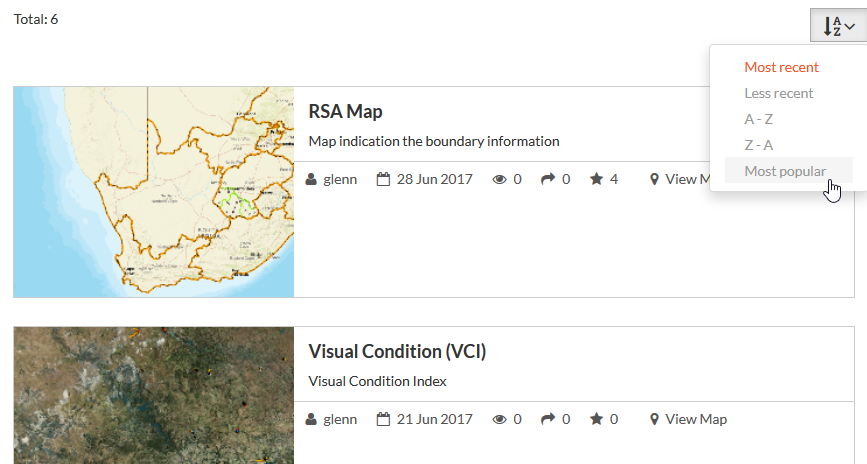Screen dimensions: 867x464
Task: Open the Visual Condition (VCI) title link
Action: pos(397,351)
